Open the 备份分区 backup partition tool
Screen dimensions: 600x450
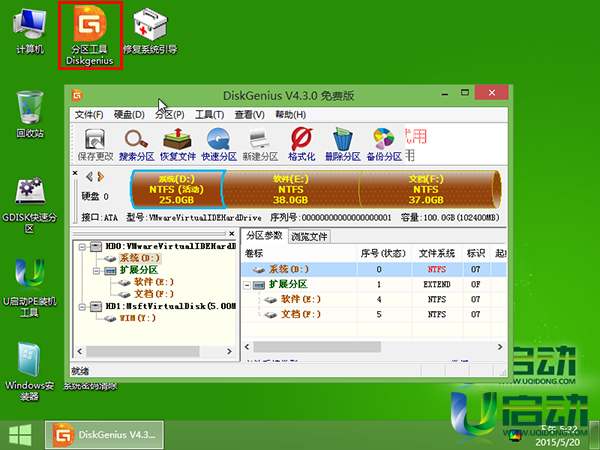click(x=384, y=145)
